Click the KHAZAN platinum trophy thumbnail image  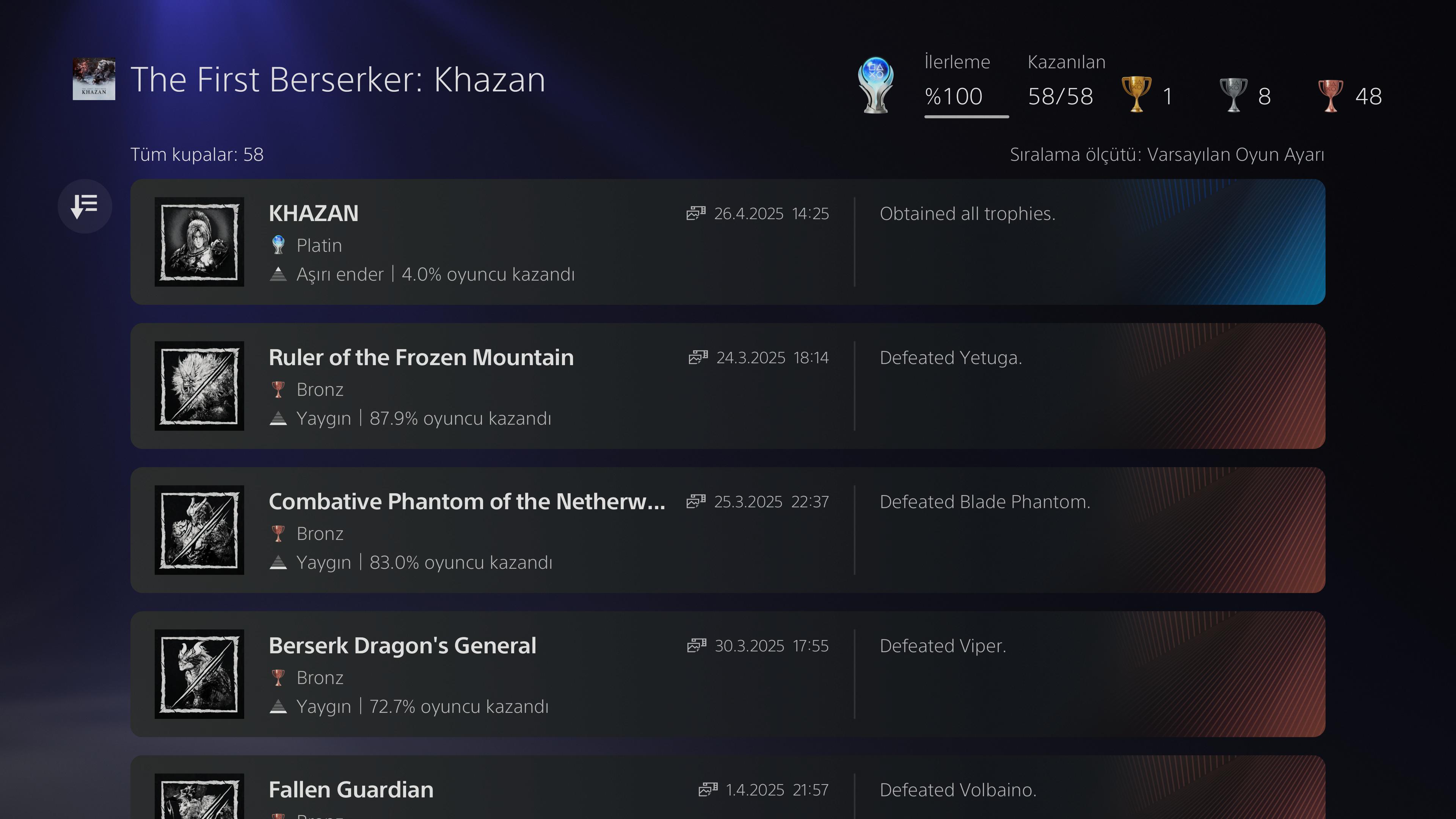pos(199,242)
